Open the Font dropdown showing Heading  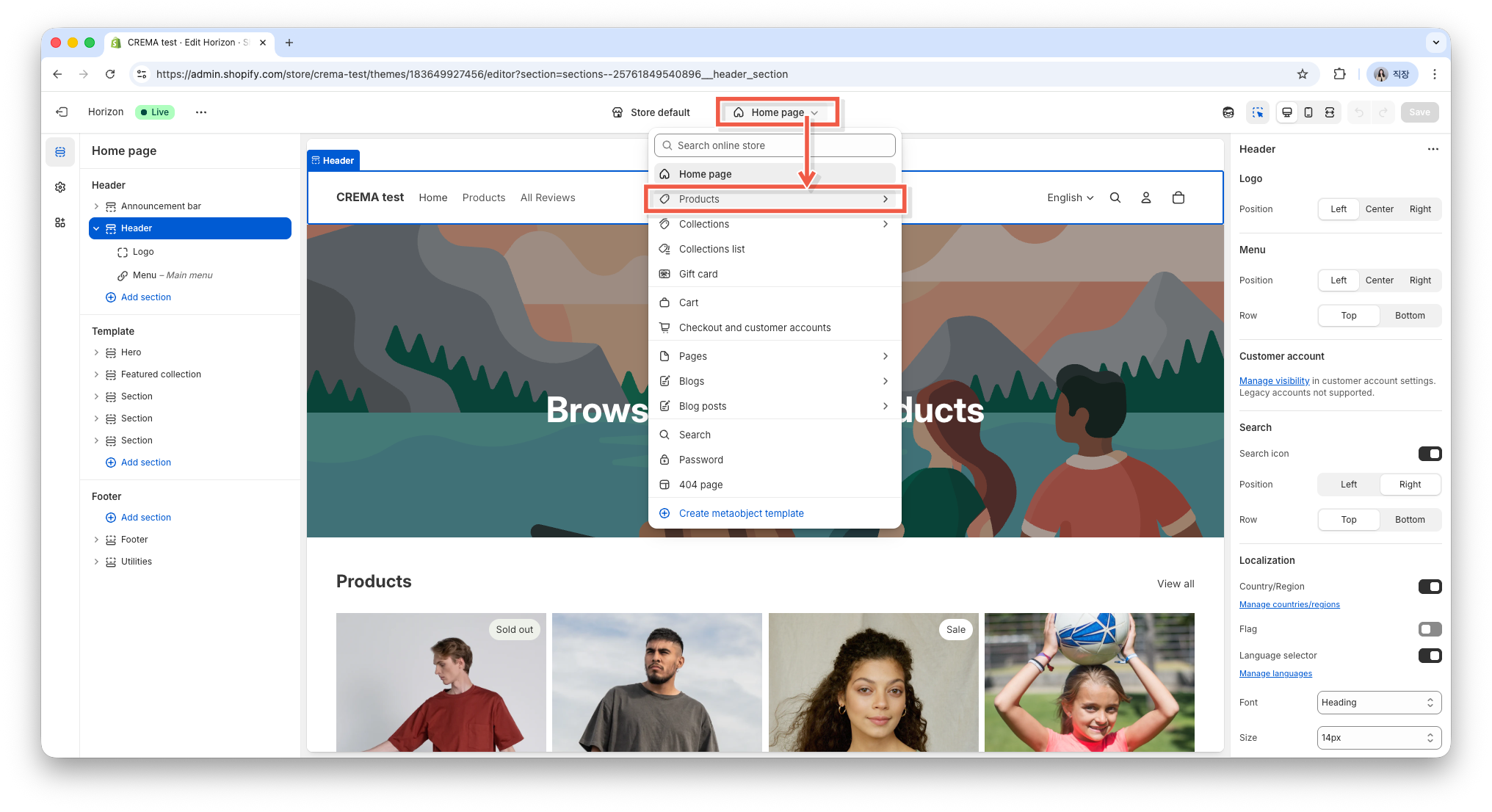(x=1378, y=703)
